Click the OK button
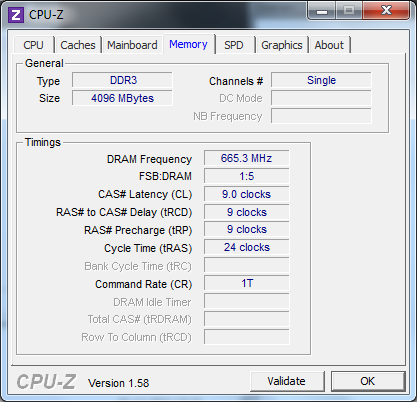This screenshot has width=417, height=402. pyautogui.click(x=368, y=381)
